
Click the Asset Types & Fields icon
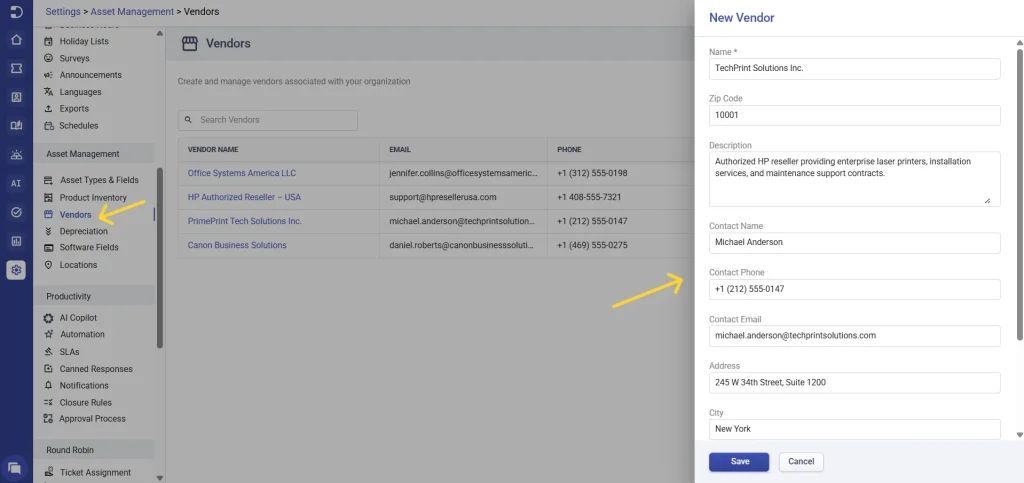point(48,180)
